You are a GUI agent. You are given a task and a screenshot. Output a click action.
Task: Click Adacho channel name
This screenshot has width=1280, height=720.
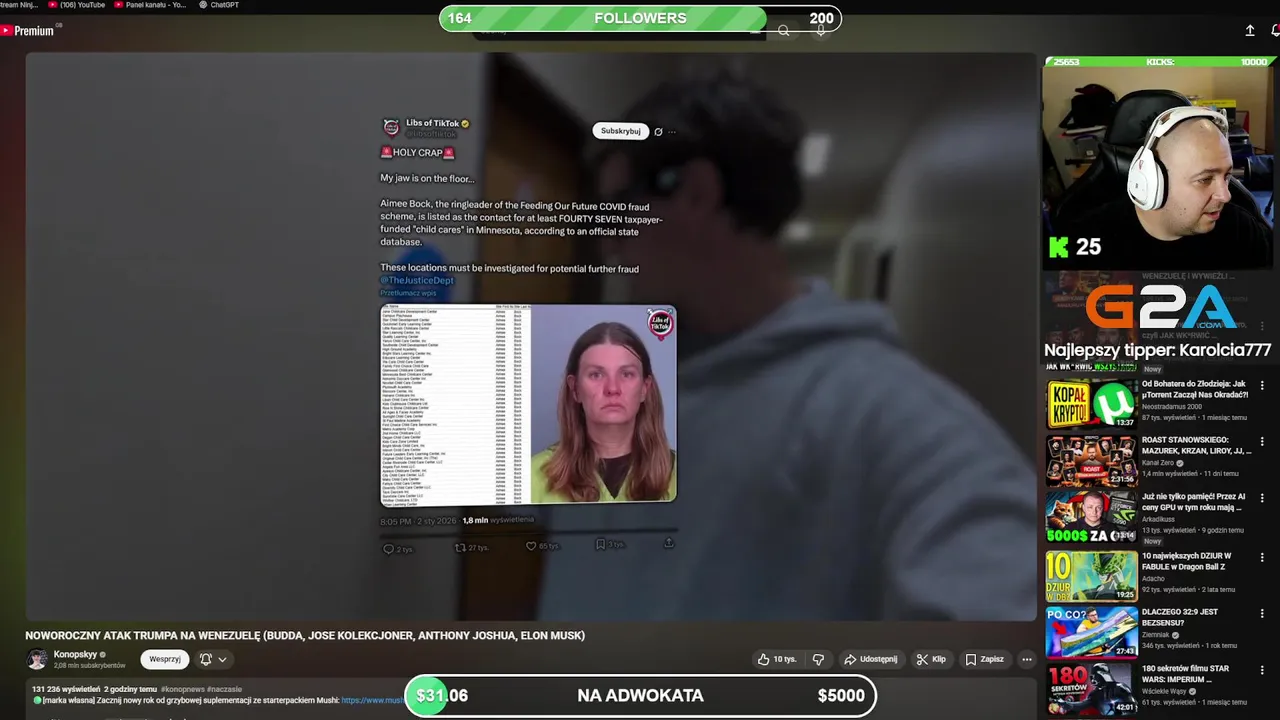(x=1155, y=578)
